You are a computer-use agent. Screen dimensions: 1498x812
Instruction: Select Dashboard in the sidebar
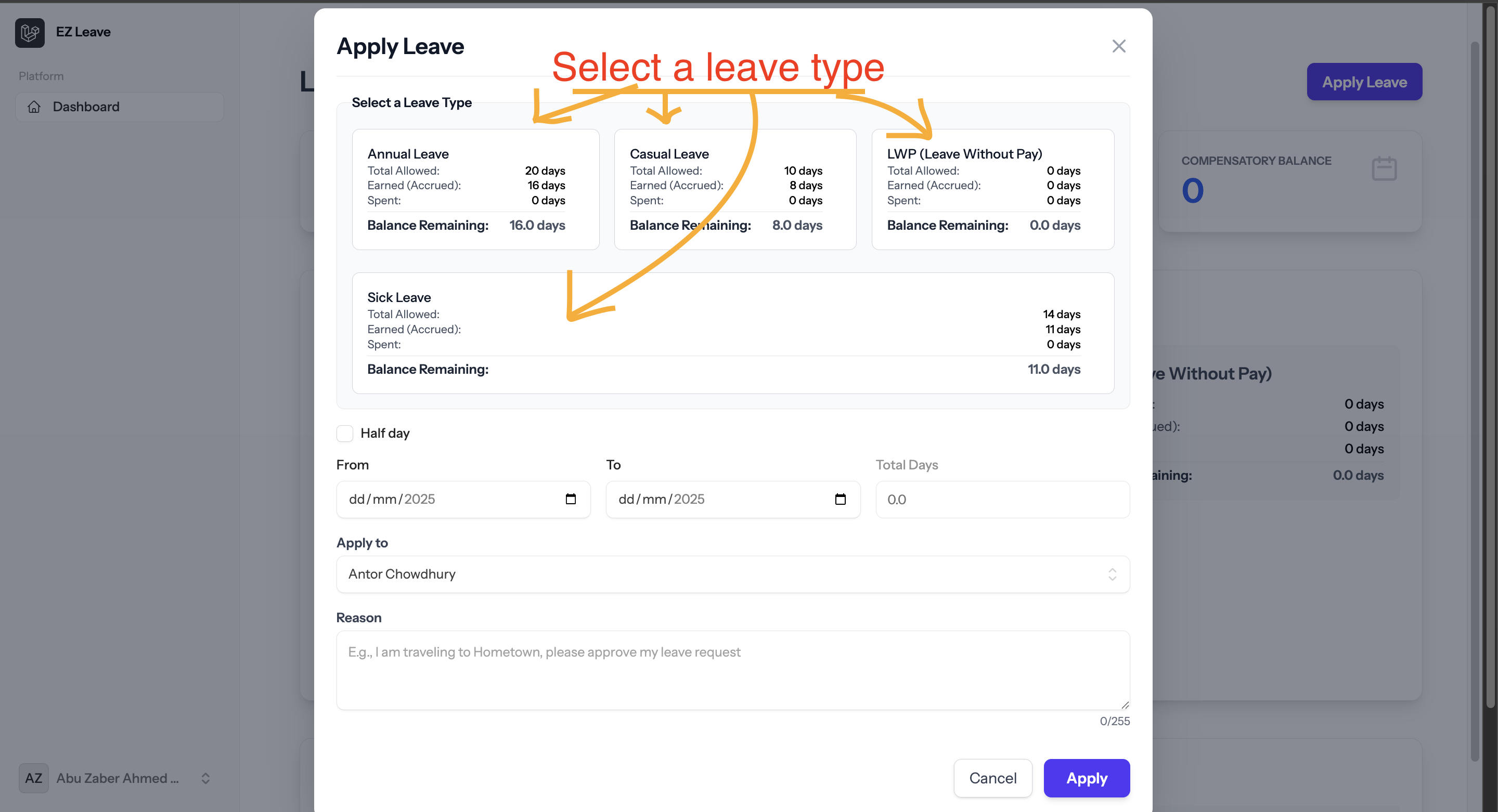(x=86, y=107)
